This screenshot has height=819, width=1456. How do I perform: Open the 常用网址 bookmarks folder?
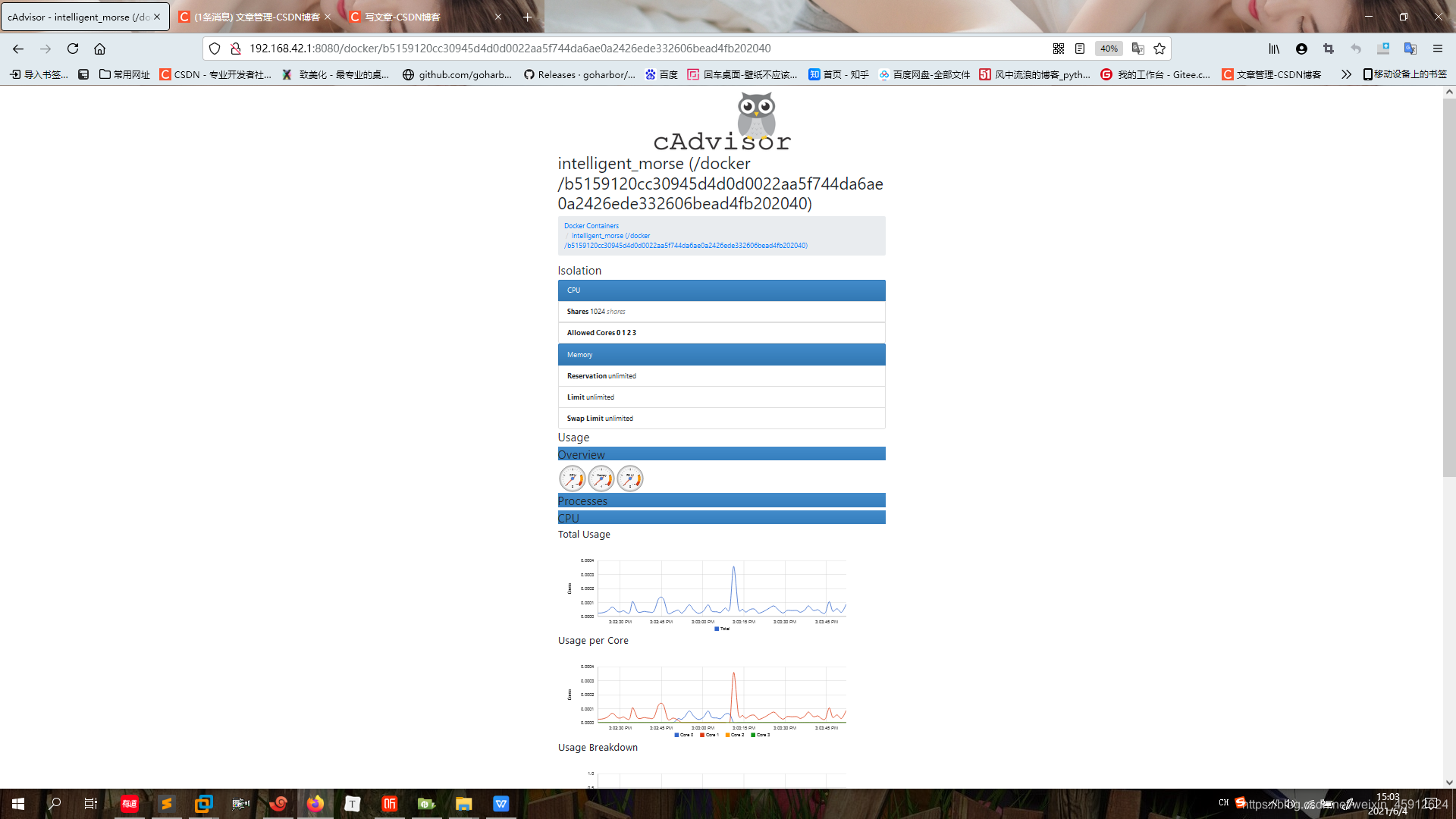coord(124,74)
